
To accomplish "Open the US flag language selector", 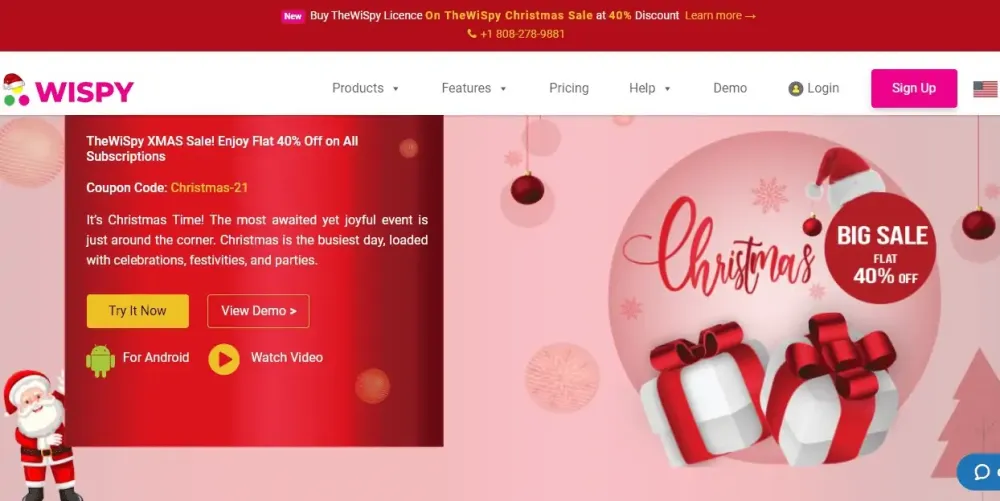I will pyautogui.click(x=986, y=89).
